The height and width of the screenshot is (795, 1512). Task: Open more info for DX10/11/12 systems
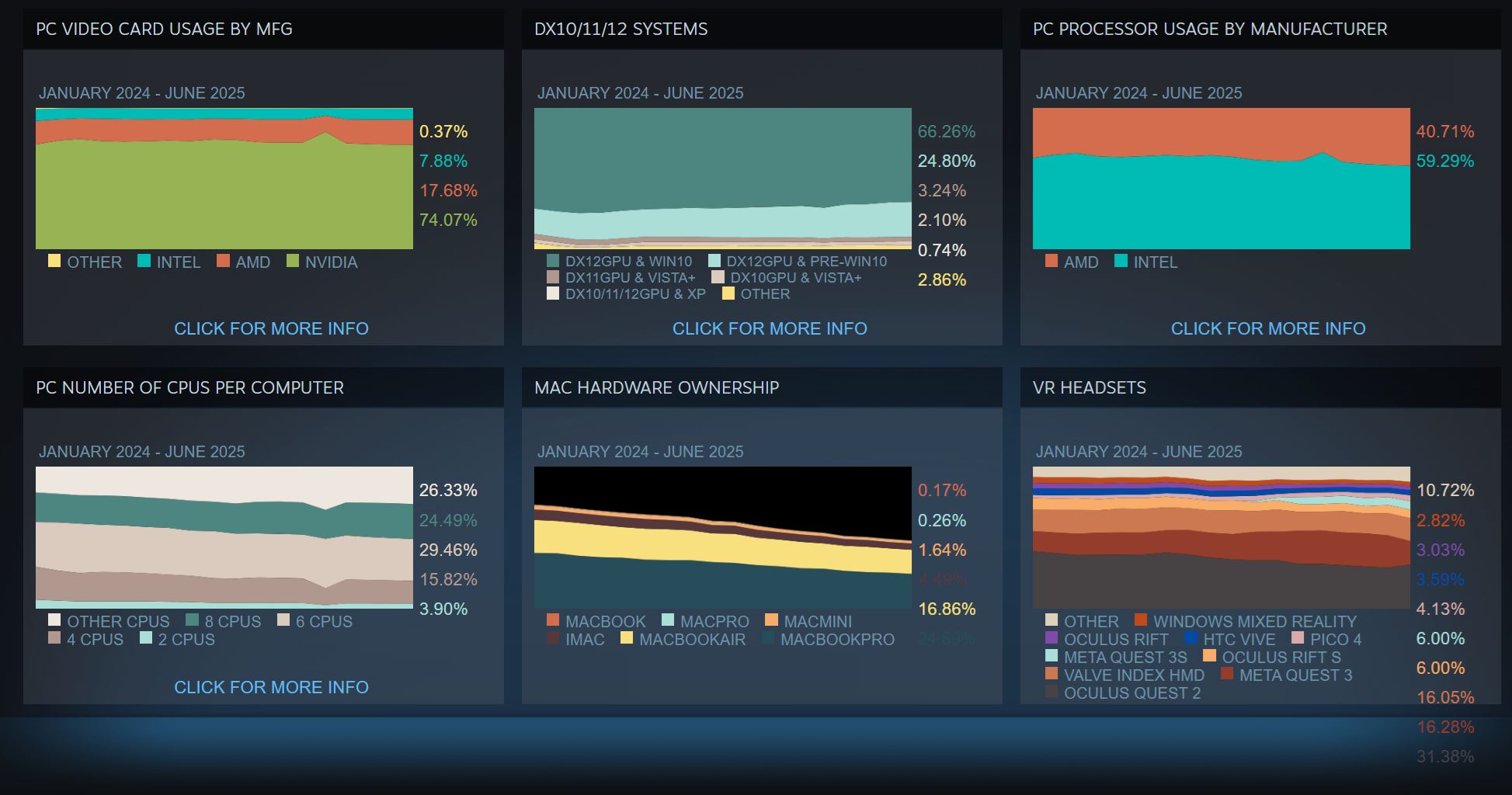[770, 328]
